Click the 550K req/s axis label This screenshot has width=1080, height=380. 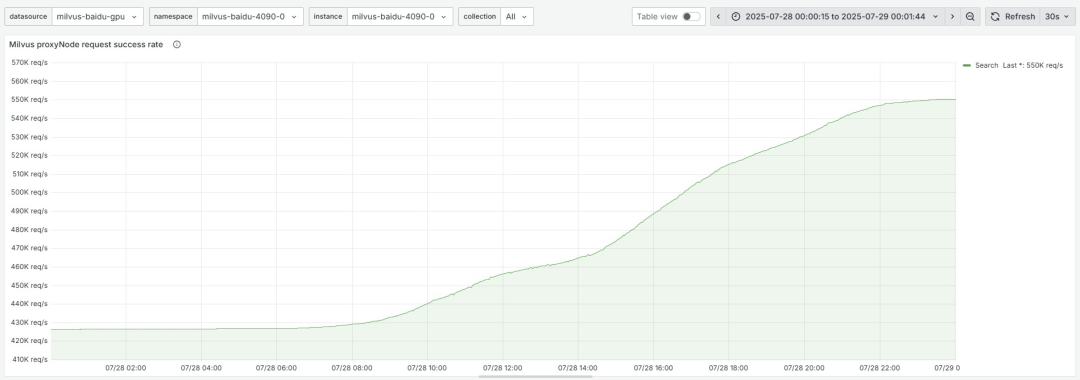coord(30,100)
